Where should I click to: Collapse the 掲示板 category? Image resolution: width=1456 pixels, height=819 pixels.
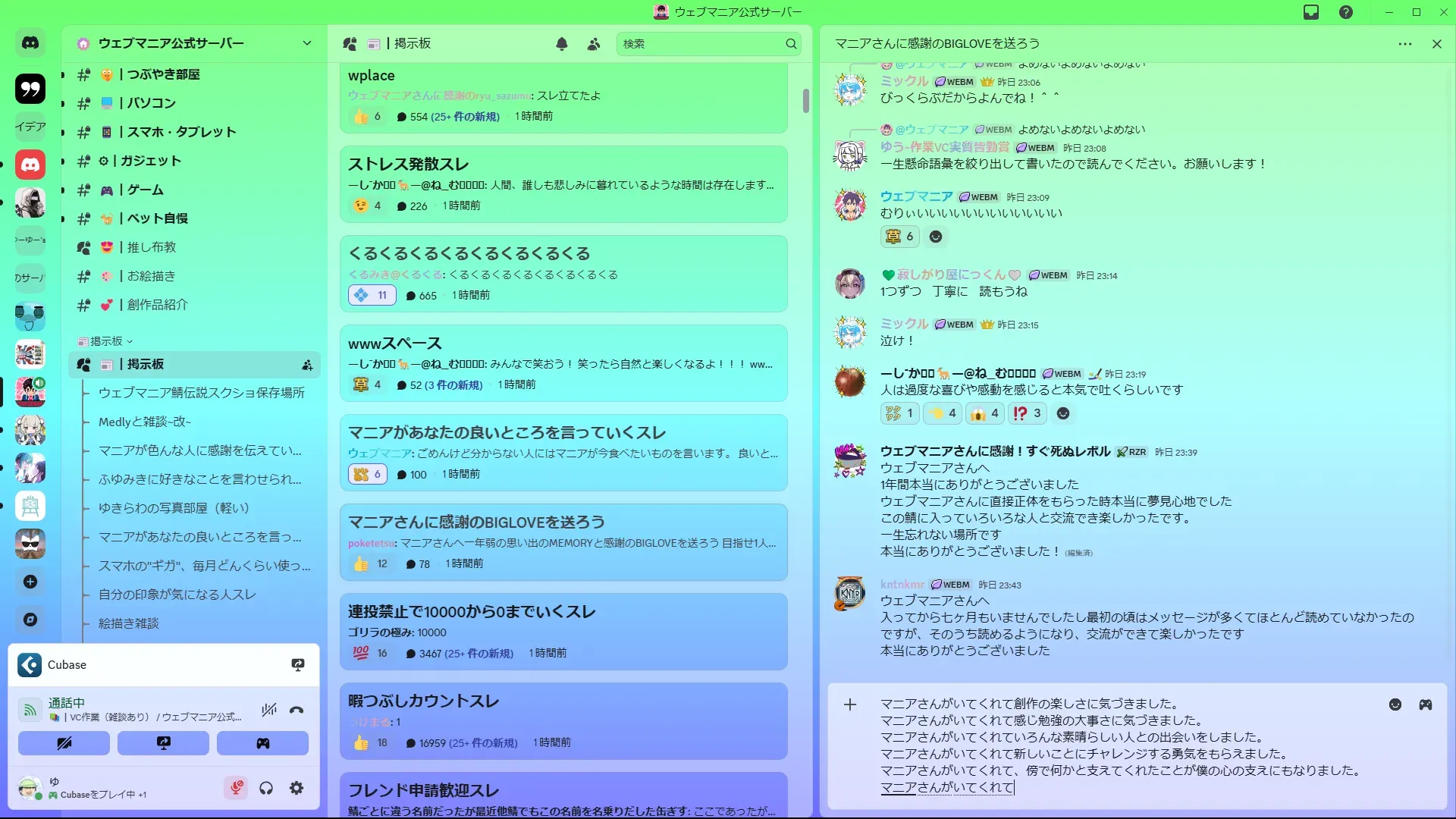click(x=106, y=341)
